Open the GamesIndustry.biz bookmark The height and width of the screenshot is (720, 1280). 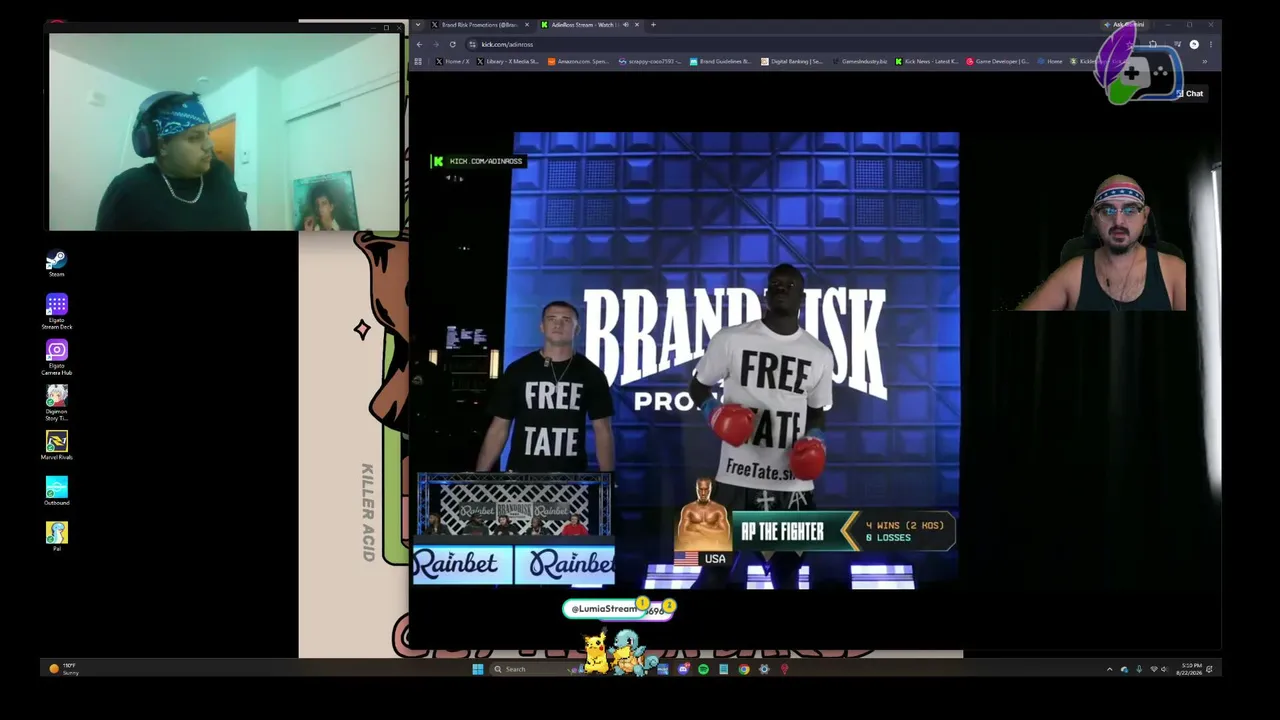click(x=860, y=62)
